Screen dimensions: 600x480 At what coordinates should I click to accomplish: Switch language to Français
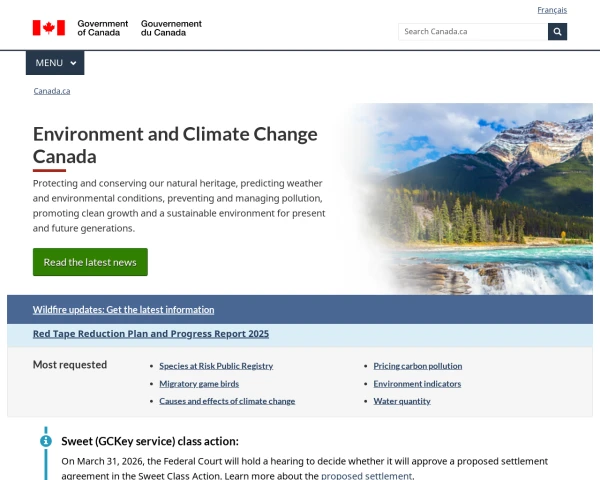552,10
